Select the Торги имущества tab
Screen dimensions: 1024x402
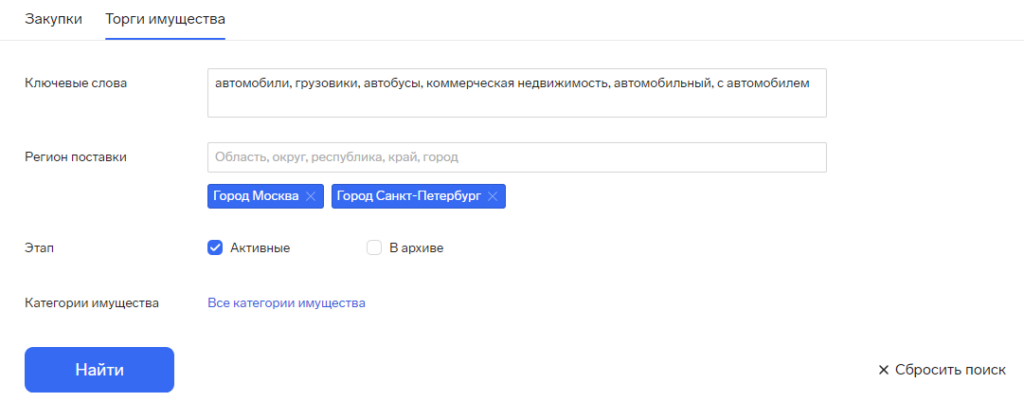pos(165,19)
